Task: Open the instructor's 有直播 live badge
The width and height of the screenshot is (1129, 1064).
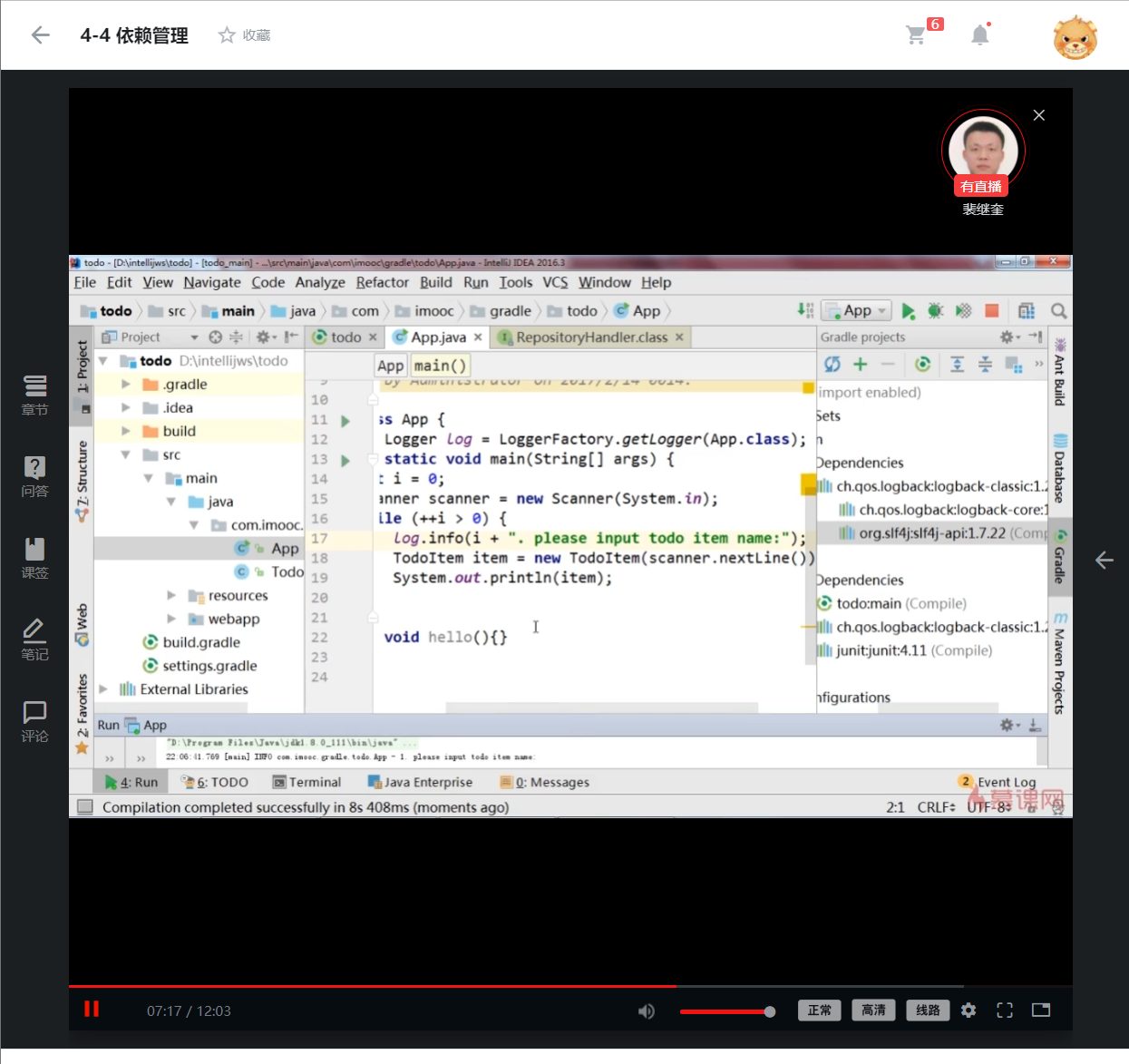Action: pos(981,186)
